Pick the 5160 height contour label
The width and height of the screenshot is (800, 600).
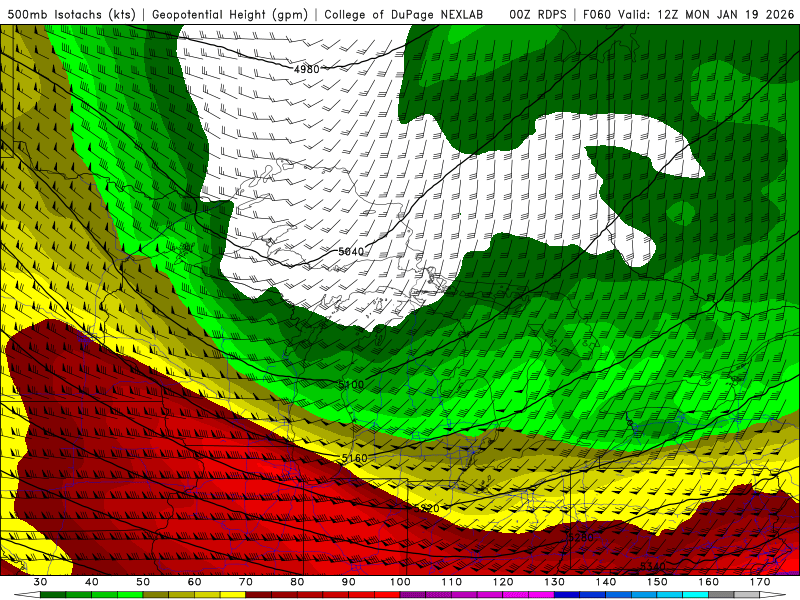355,458
